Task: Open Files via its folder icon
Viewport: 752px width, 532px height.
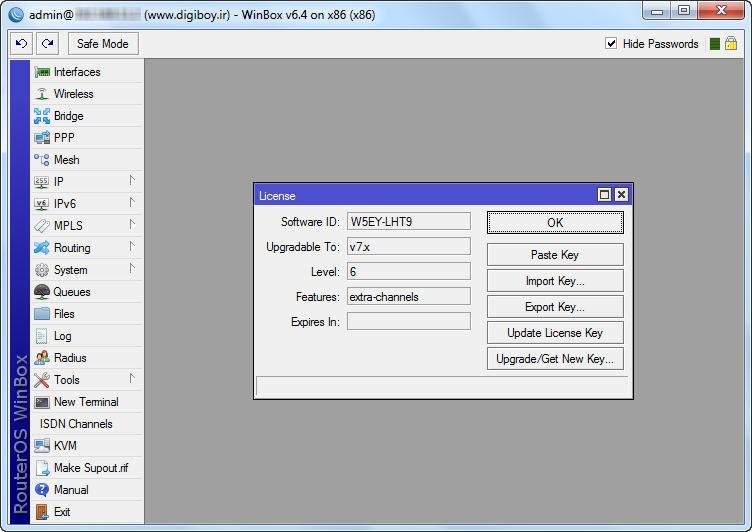Action: click(42, 314)
